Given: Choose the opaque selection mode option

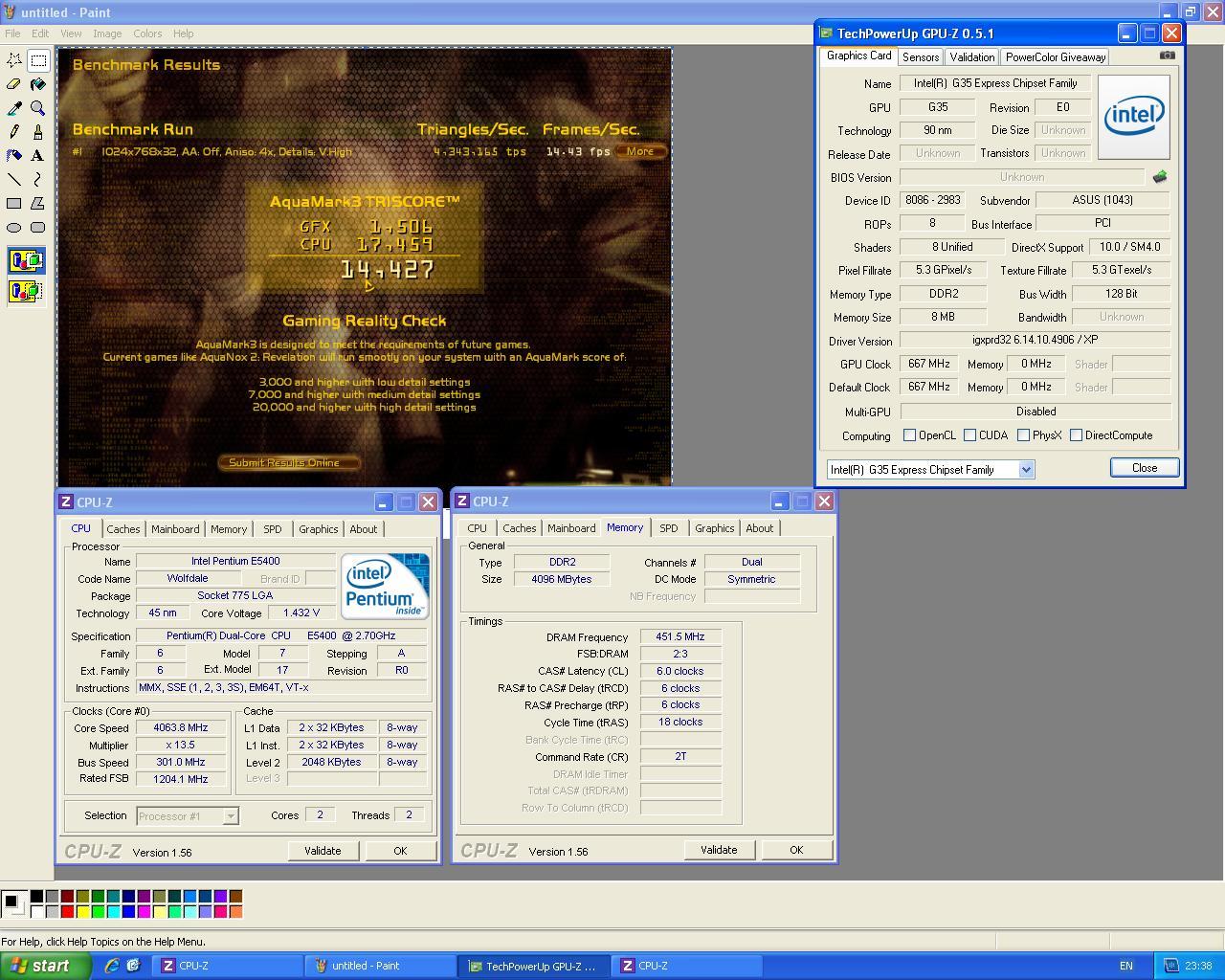Looking at the screenshot, I should click(26, 260).
